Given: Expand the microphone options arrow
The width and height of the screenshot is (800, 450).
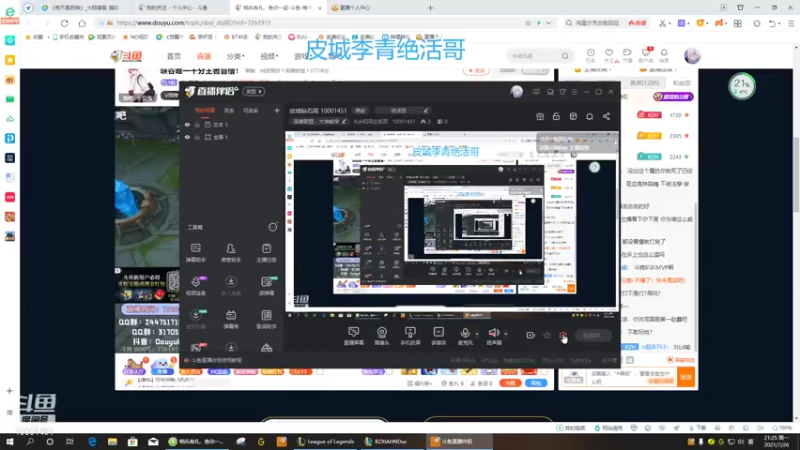Looking at the screenshot, I should tap(477, 334).
